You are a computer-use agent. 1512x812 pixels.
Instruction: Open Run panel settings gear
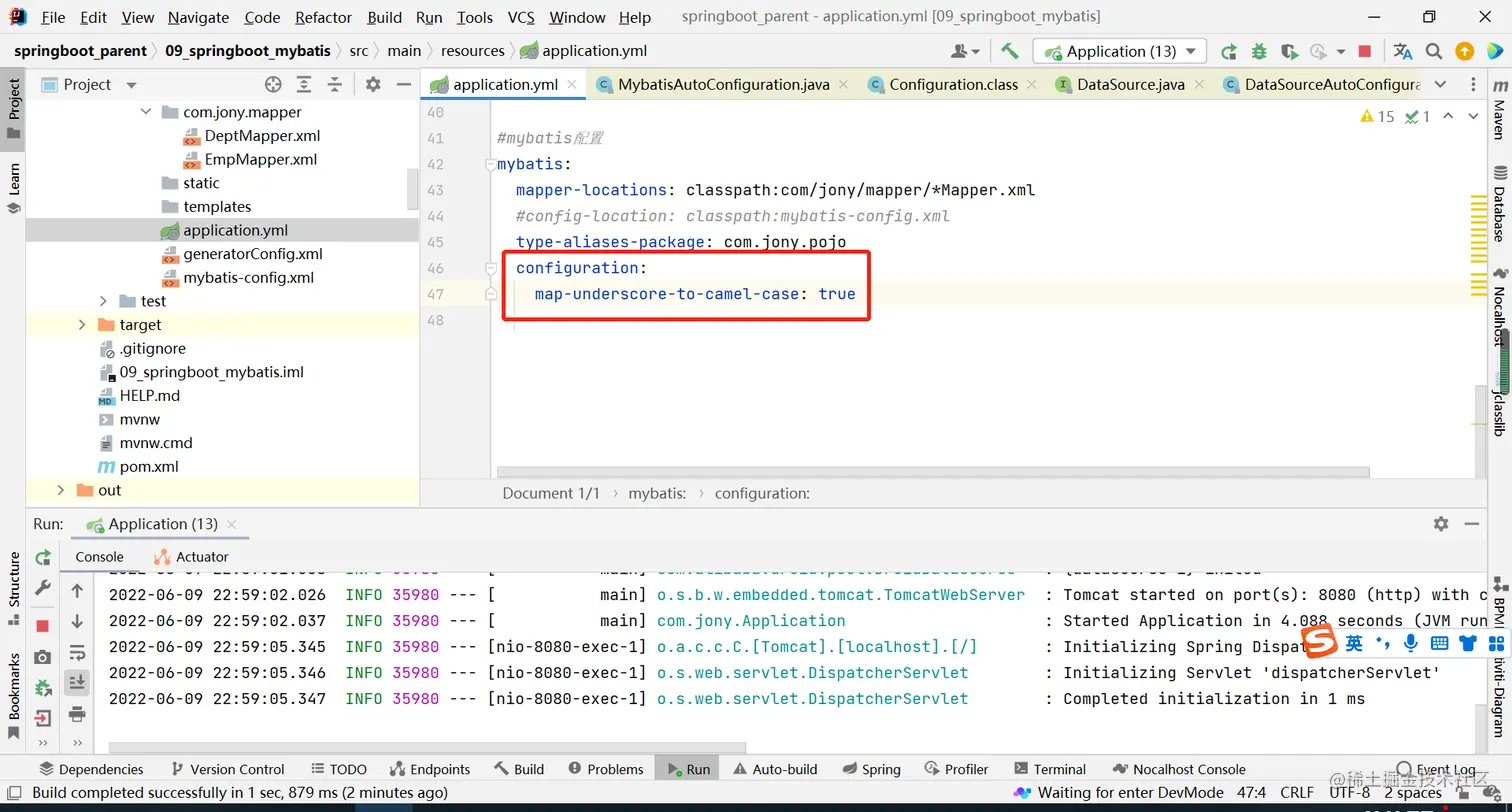(1441, 524)
